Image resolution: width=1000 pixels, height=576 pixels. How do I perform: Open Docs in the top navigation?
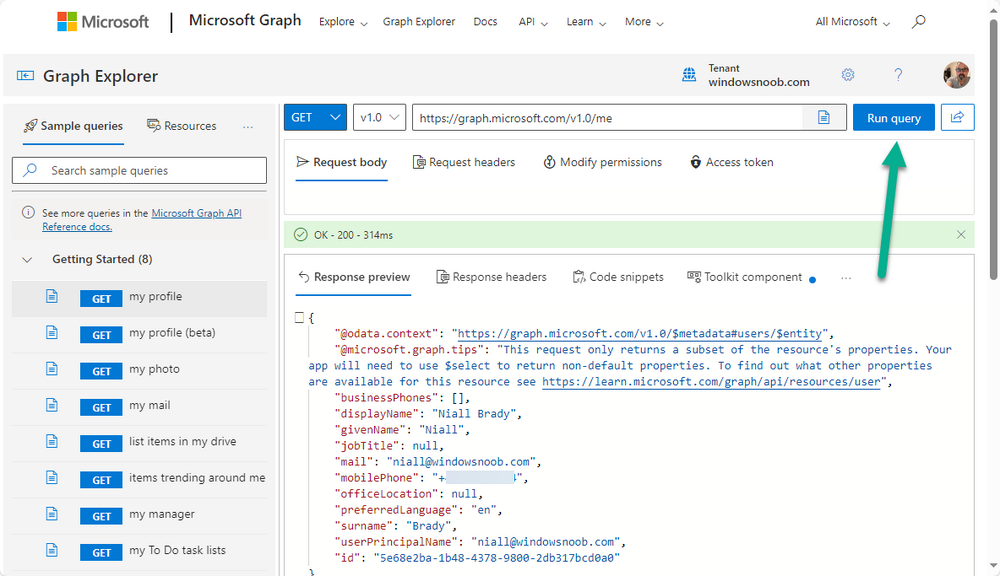point(485,22)
